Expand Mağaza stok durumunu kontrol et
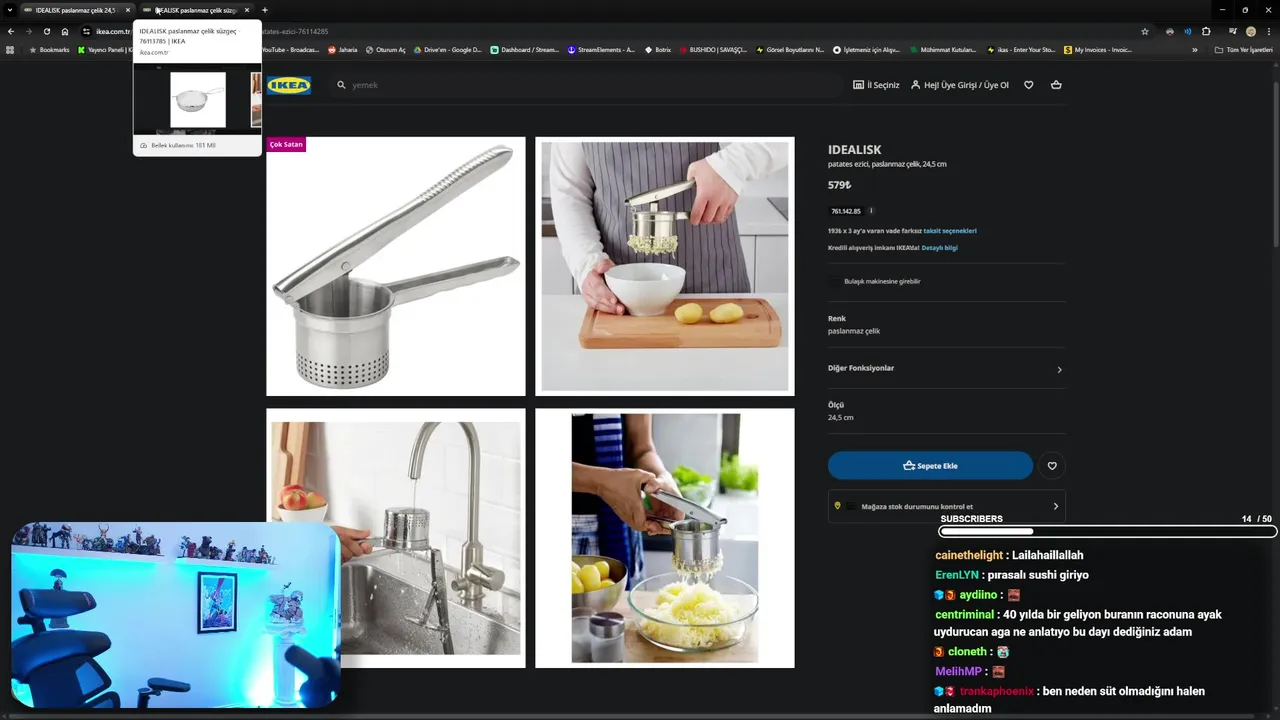 [x=946, y=506]
